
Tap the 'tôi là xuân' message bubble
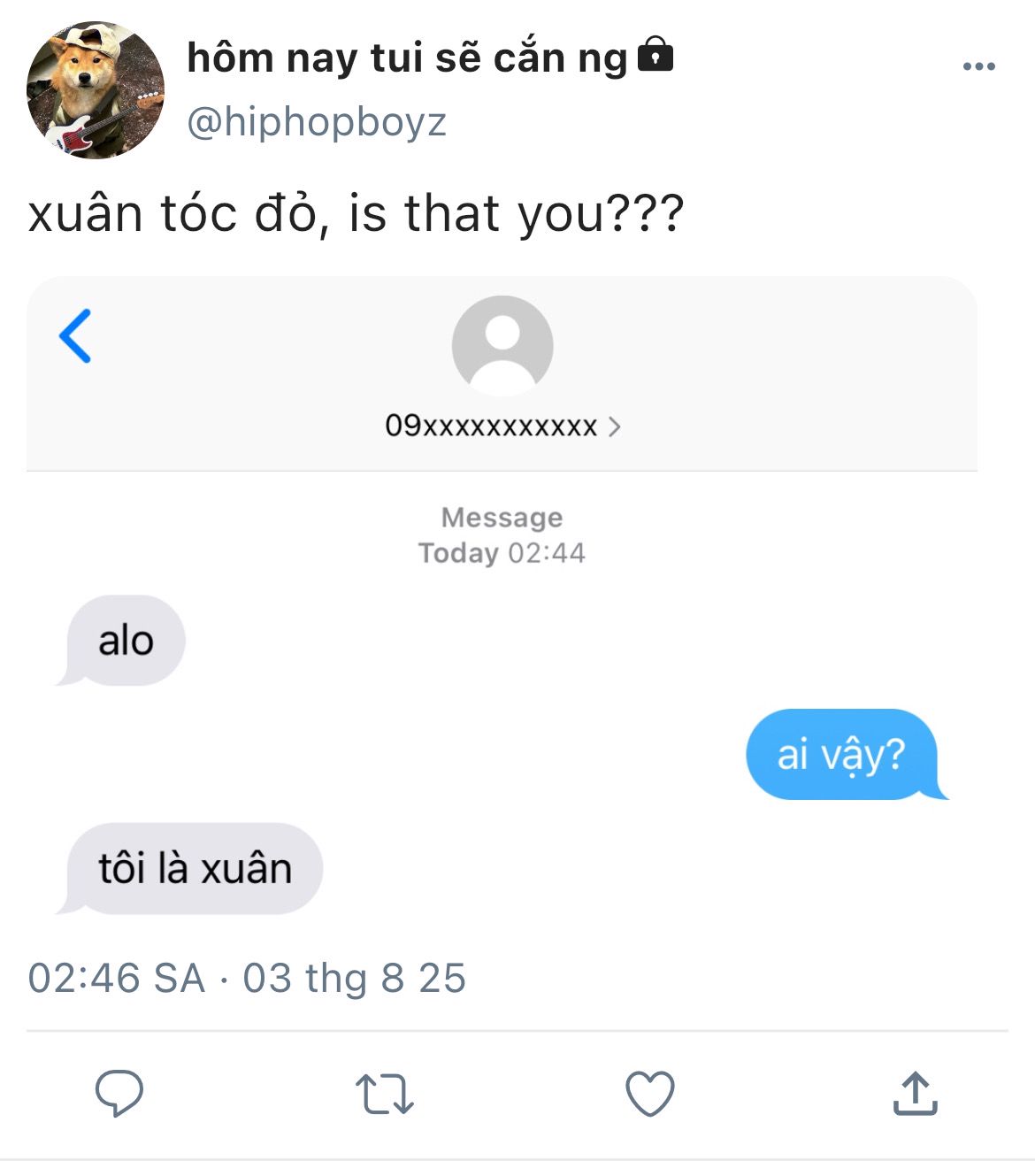click(x=190, y=868)
